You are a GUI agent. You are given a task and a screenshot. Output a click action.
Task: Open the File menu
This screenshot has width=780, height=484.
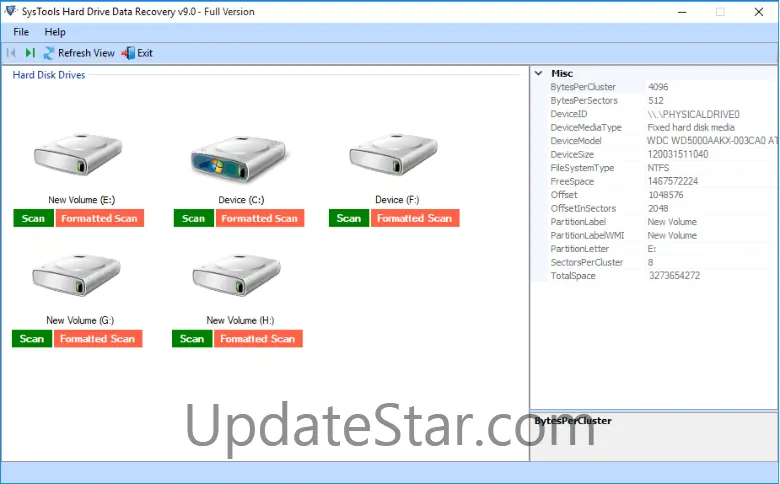point(21,32)
